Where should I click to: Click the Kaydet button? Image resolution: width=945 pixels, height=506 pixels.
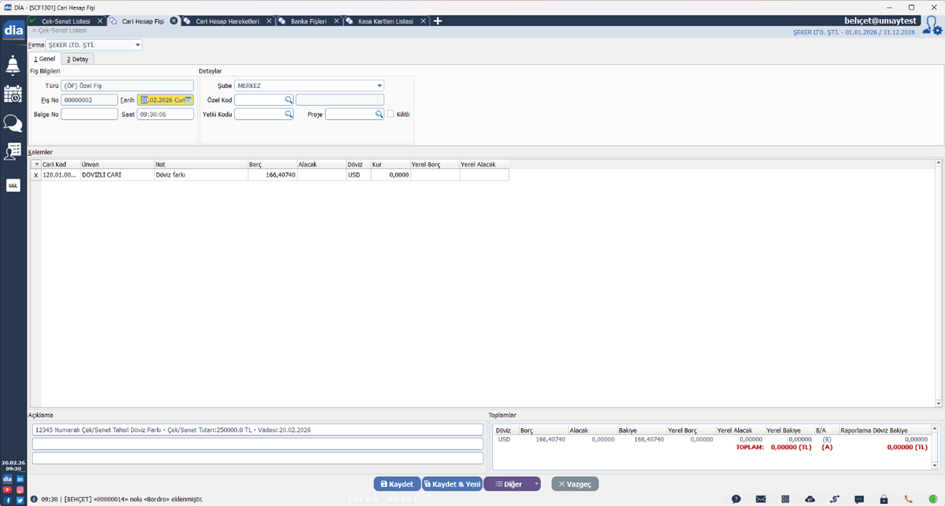pos(397,484)
